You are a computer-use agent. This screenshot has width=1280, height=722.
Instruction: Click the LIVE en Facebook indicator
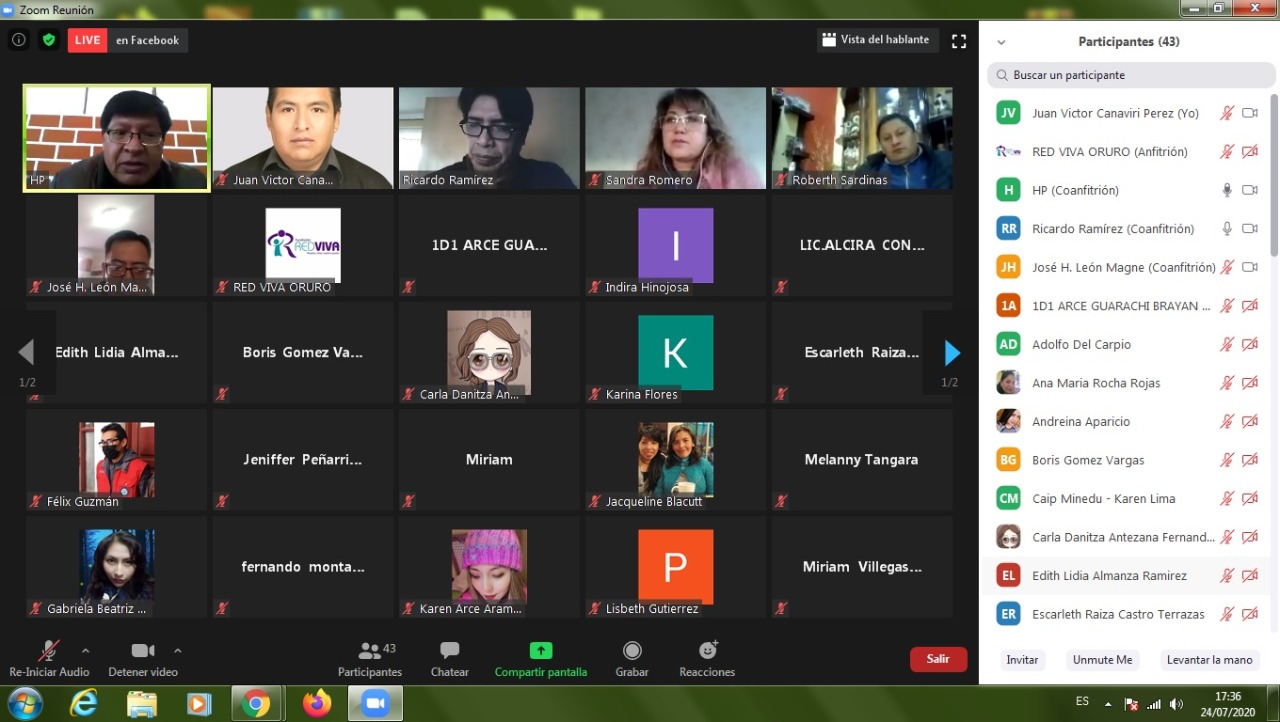127,40
